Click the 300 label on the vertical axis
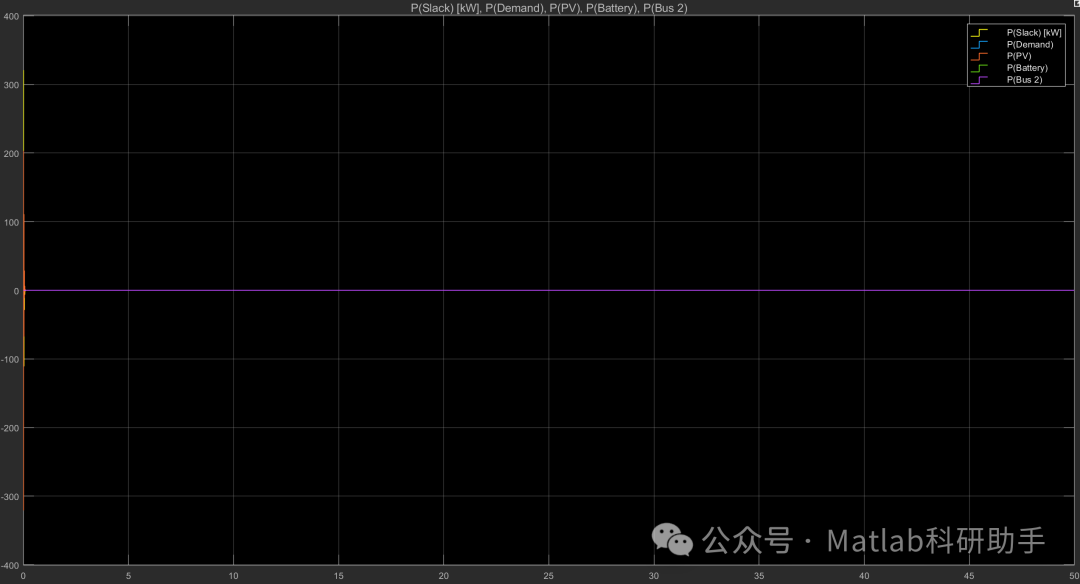This screenshot has height=584, width=1080. [x=11, y=85]
